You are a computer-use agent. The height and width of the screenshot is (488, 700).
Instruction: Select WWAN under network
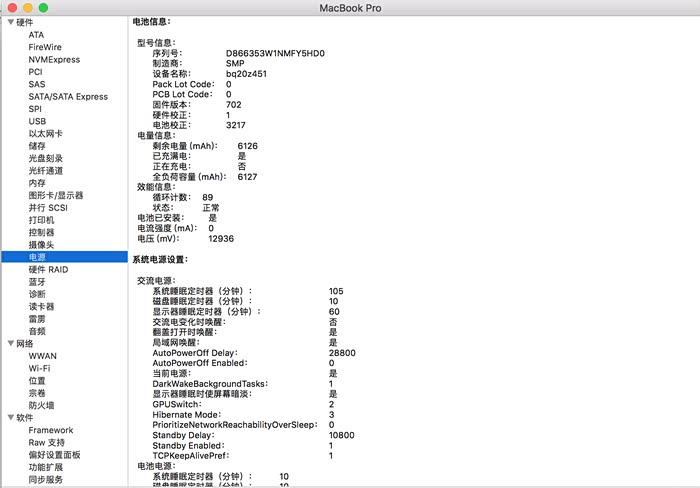point(42,356)
